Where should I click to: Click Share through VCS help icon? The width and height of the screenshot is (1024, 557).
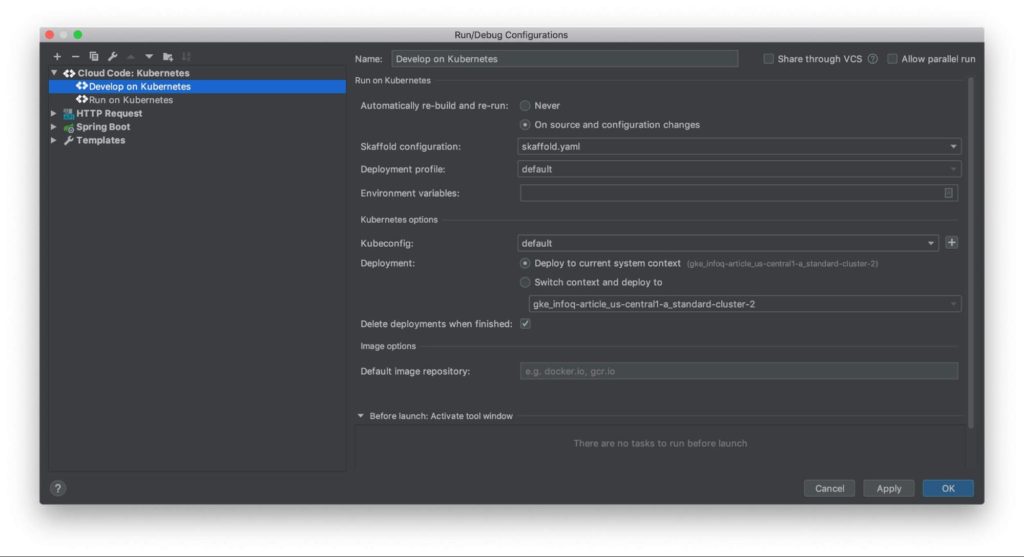click(872, 59)
